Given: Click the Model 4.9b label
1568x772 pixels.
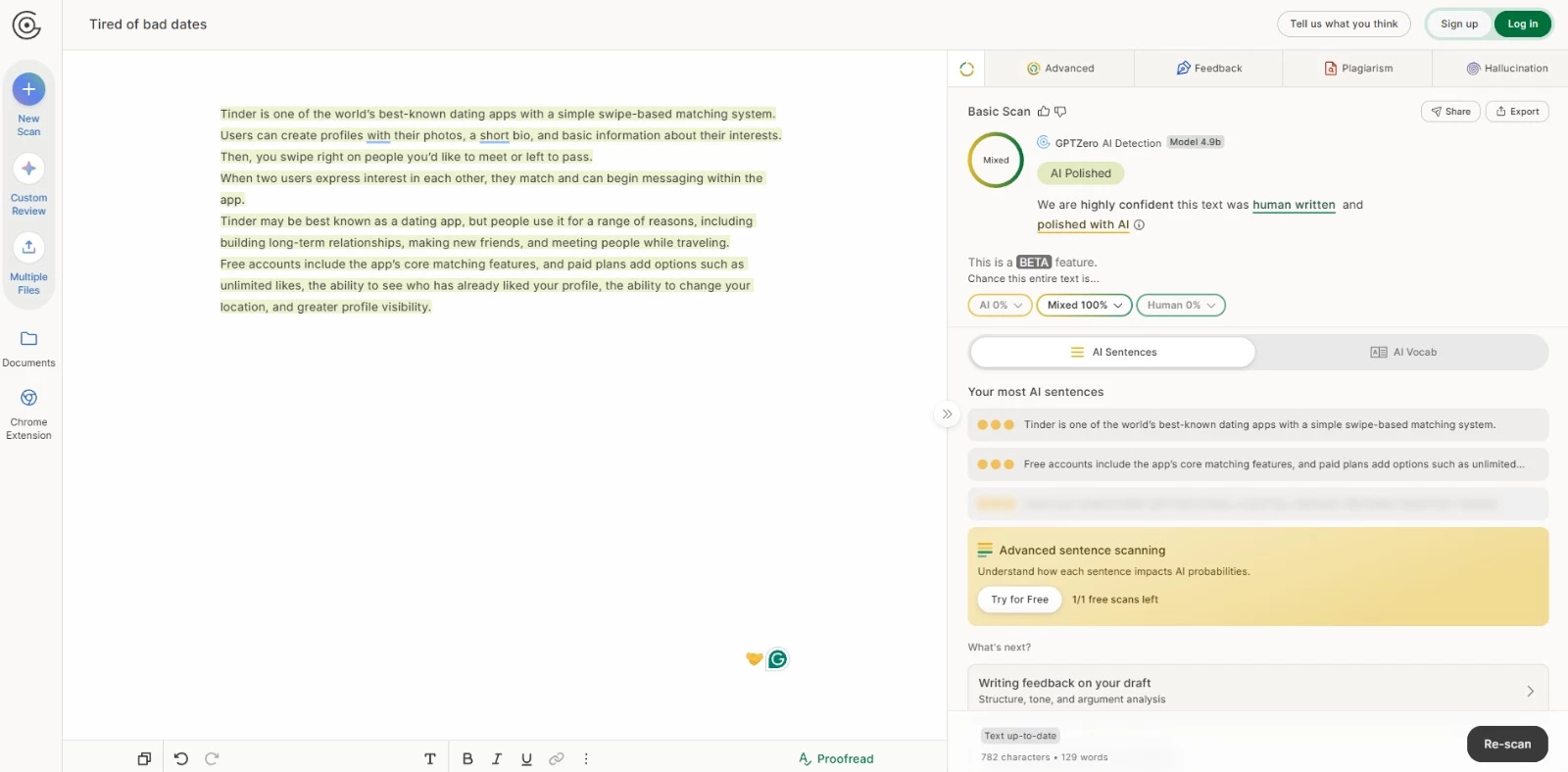Looking at the screenshot, I should pos(1195,143).
